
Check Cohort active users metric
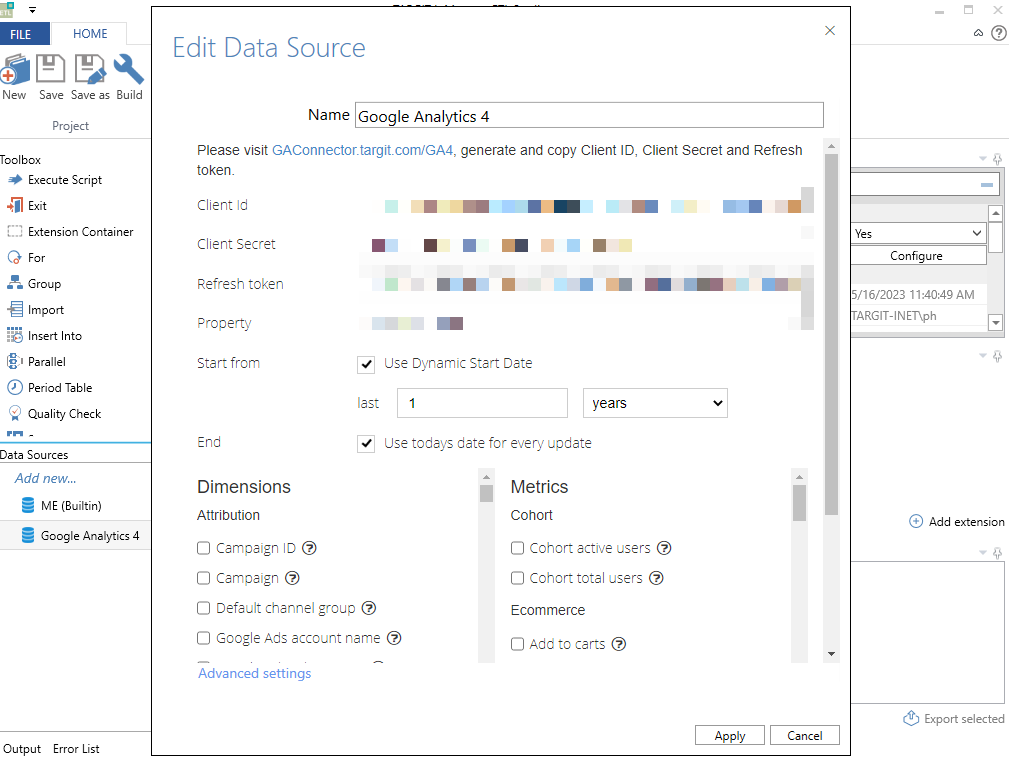point(517,548)
